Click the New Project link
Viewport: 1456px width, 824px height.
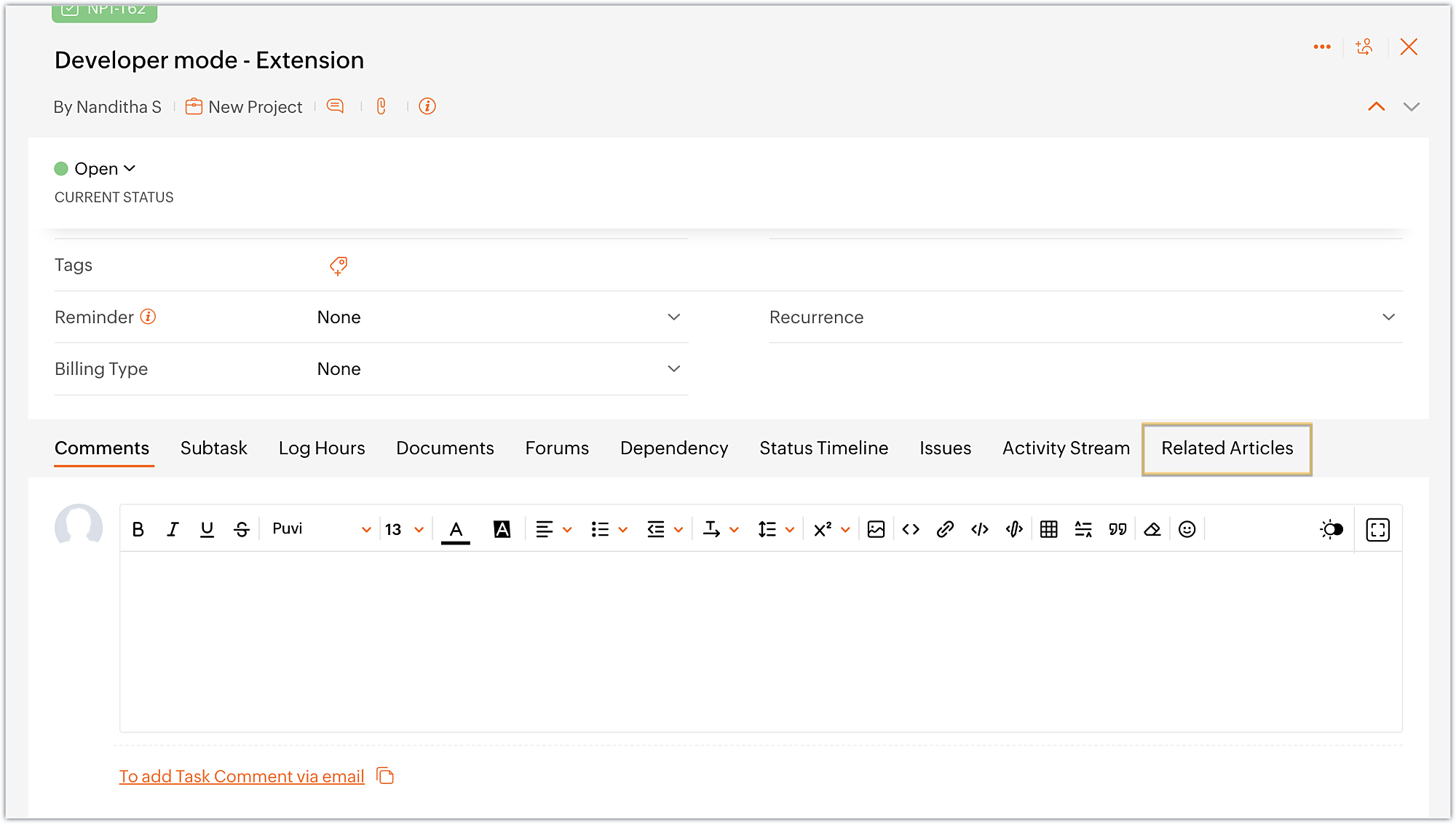coord(255,107)
